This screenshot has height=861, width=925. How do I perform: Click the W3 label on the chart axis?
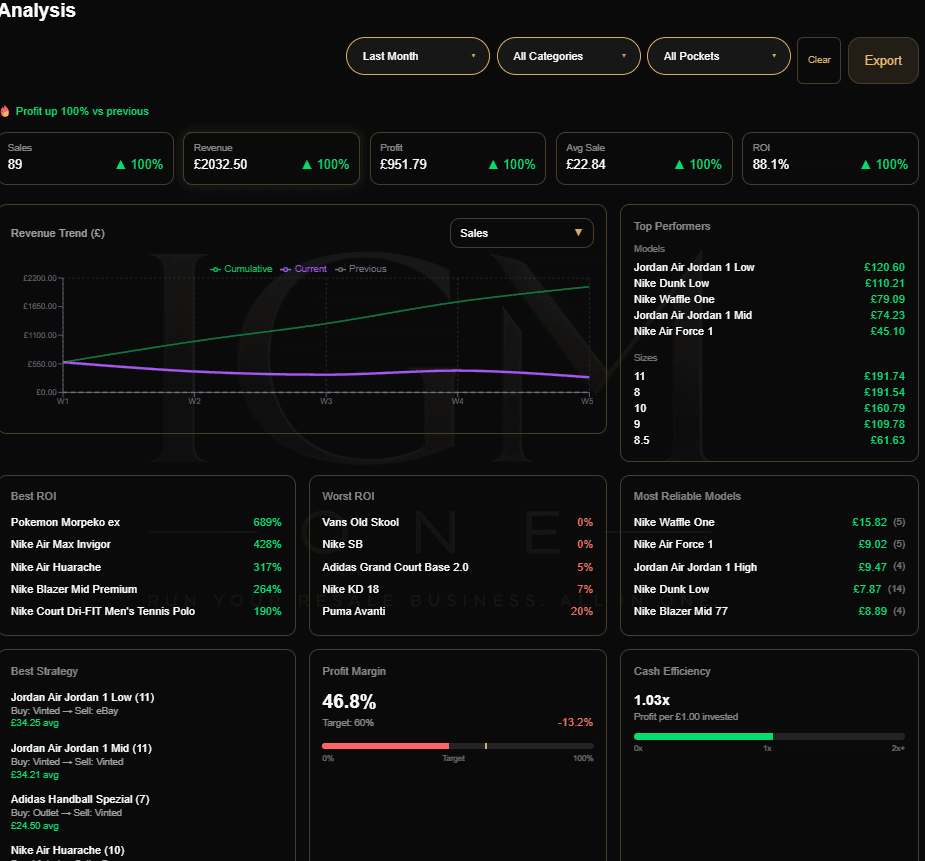tap(326, 401)
